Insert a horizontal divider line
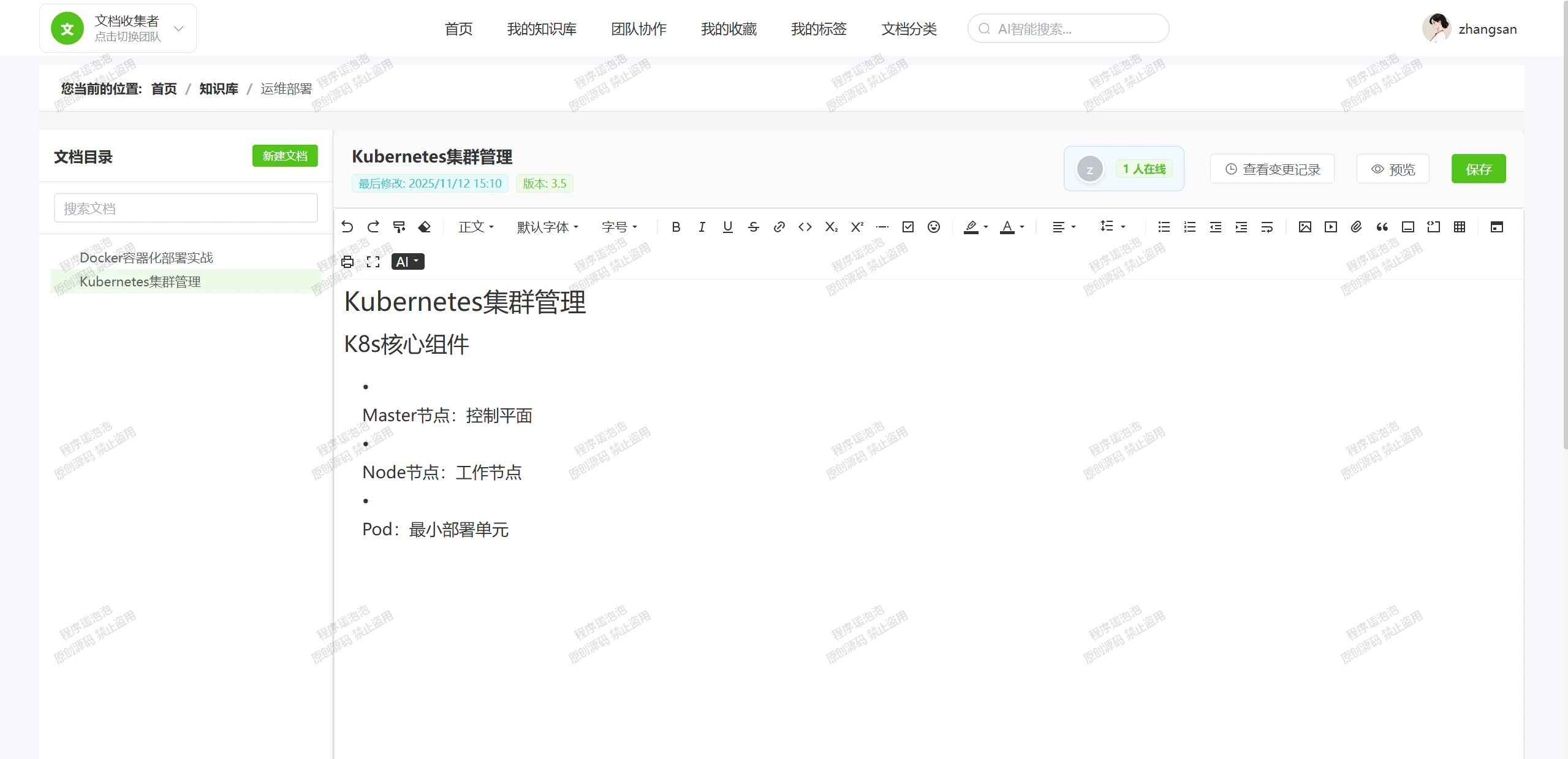Viewport: 1568px width, 759px height. click(x=882, y=227)
